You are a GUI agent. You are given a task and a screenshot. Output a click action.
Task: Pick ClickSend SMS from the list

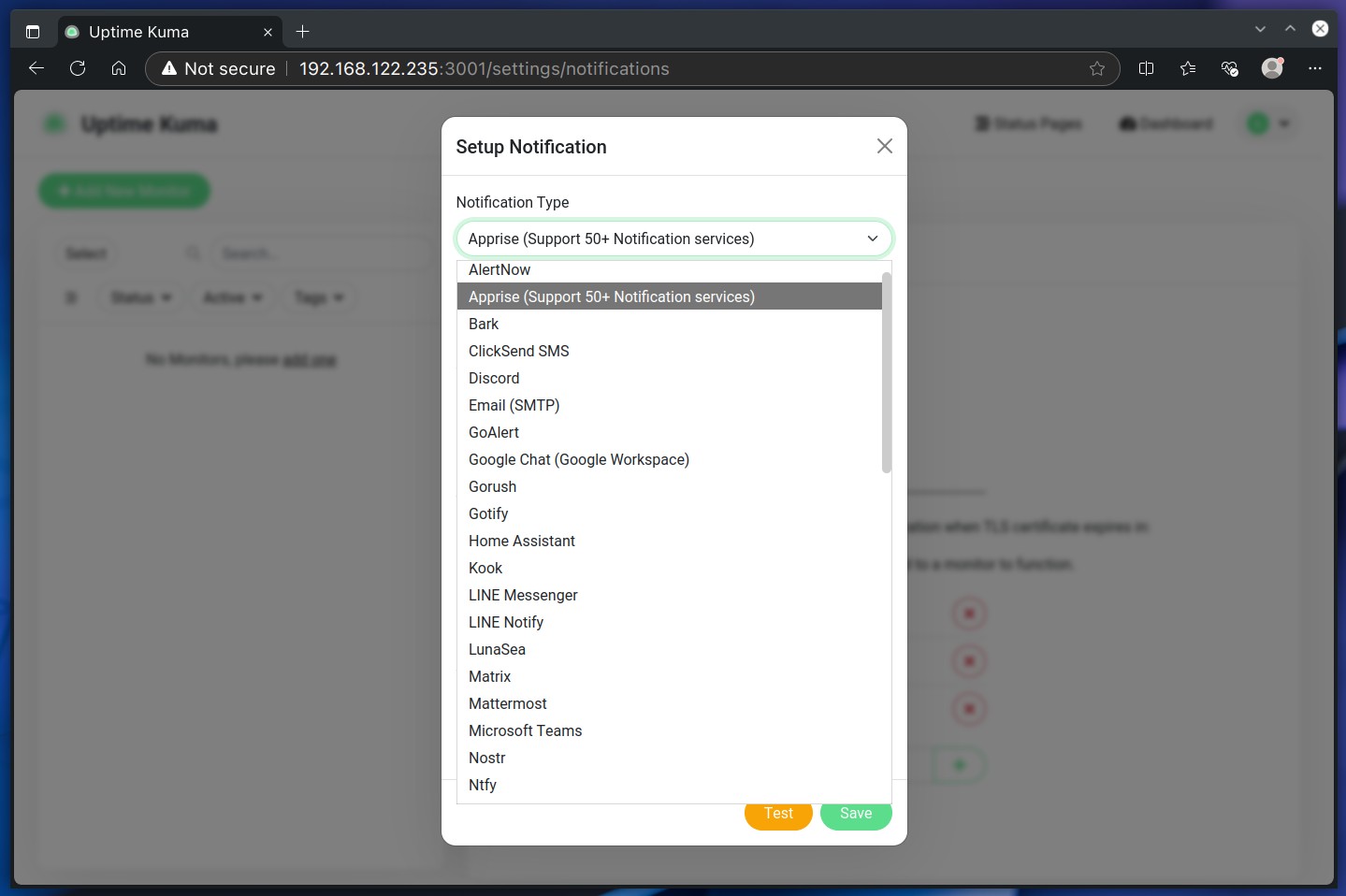coord(670,351)
